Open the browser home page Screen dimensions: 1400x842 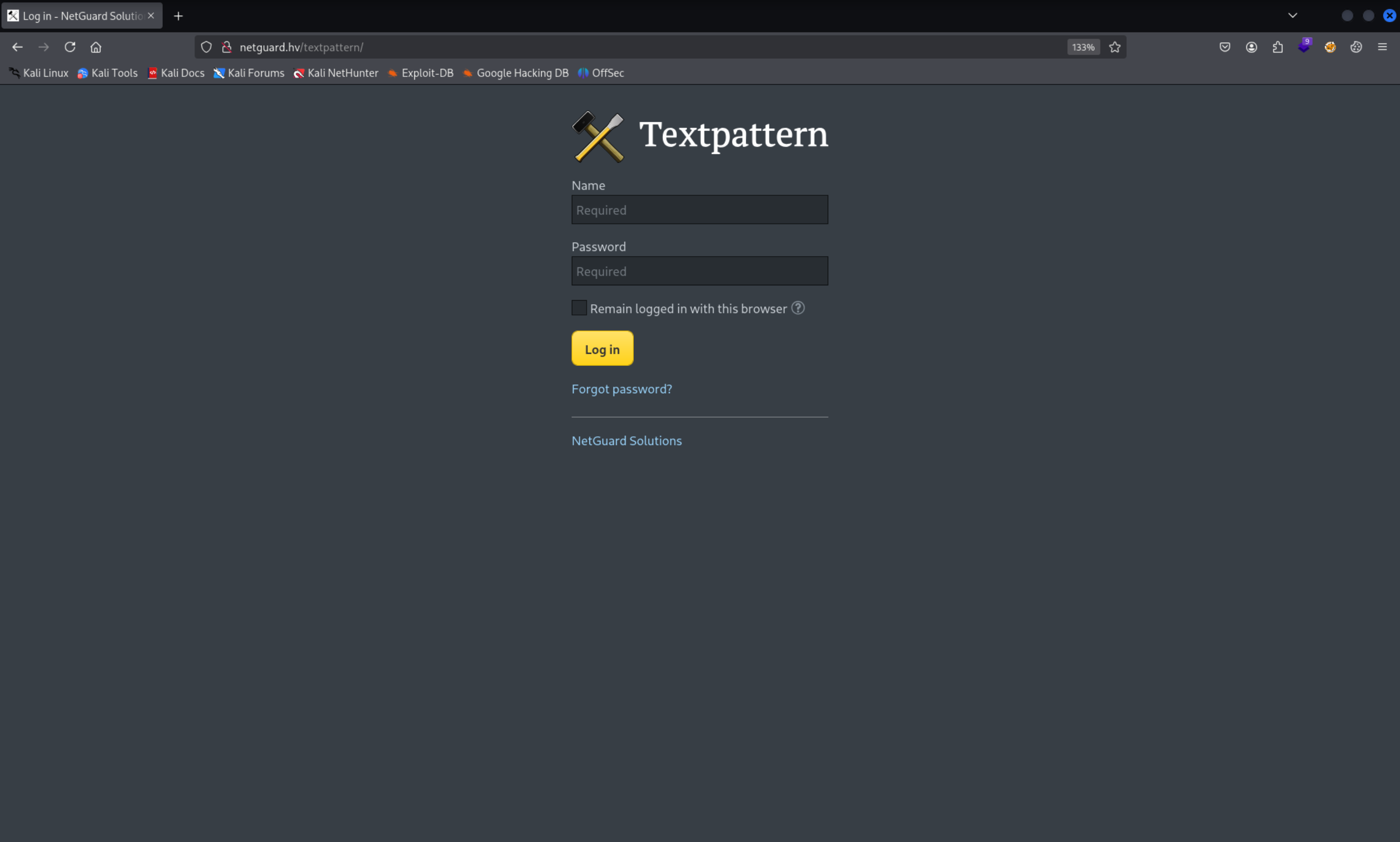pyautogui.click(x=96, y=47)
